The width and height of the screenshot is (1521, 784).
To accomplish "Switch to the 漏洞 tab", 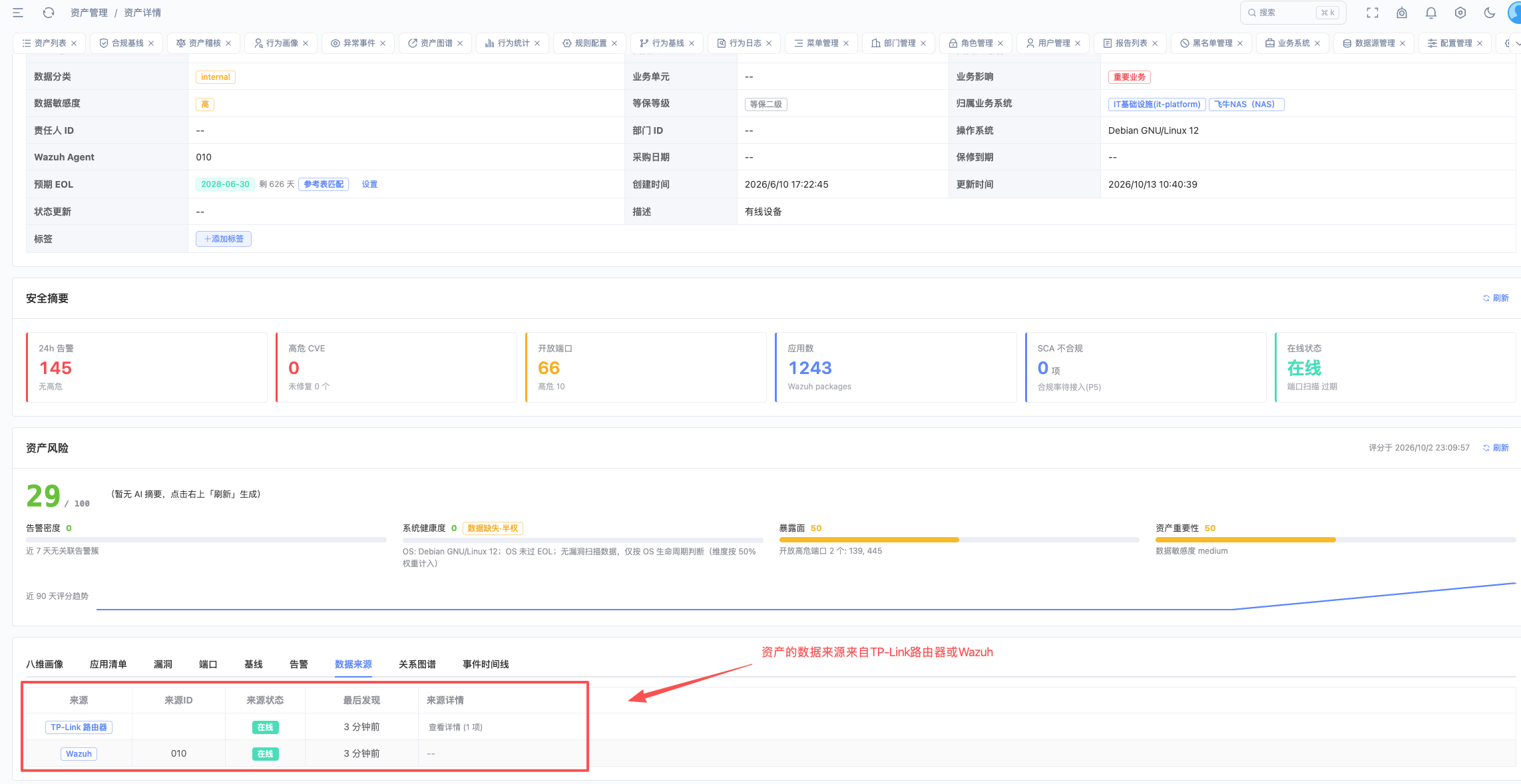I will coord(163,664).
